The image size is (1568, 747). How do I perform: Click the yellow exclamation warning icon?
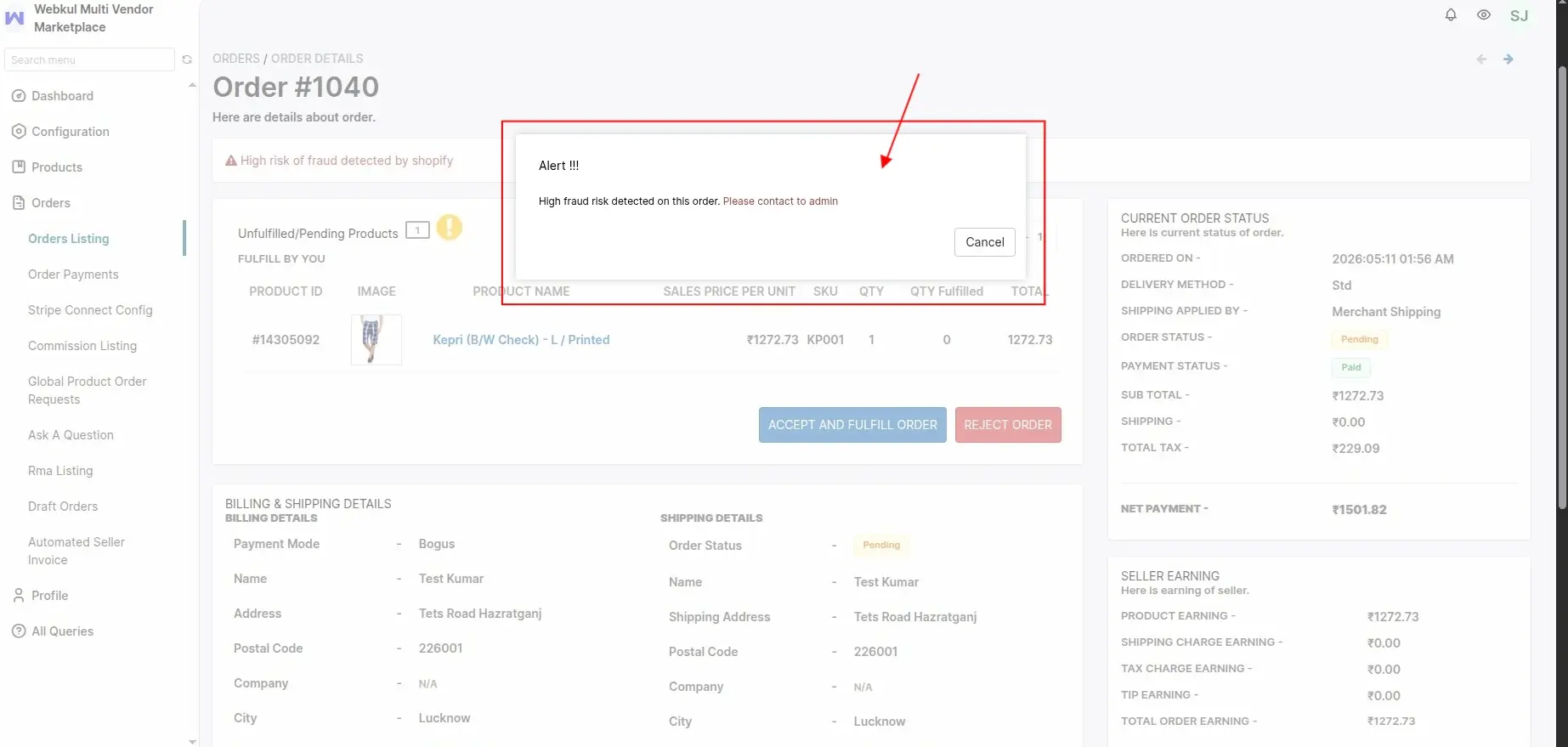450,228
